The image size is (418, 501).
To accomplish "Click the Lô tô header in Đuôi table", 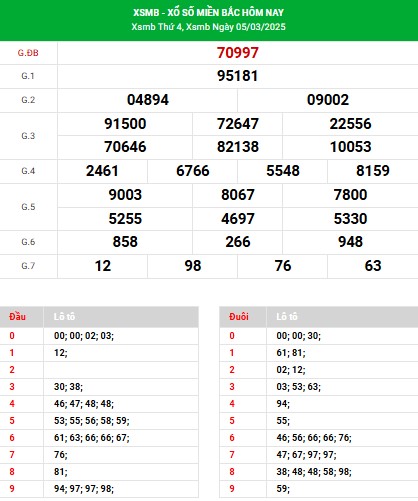I will (x=287, y=317).
